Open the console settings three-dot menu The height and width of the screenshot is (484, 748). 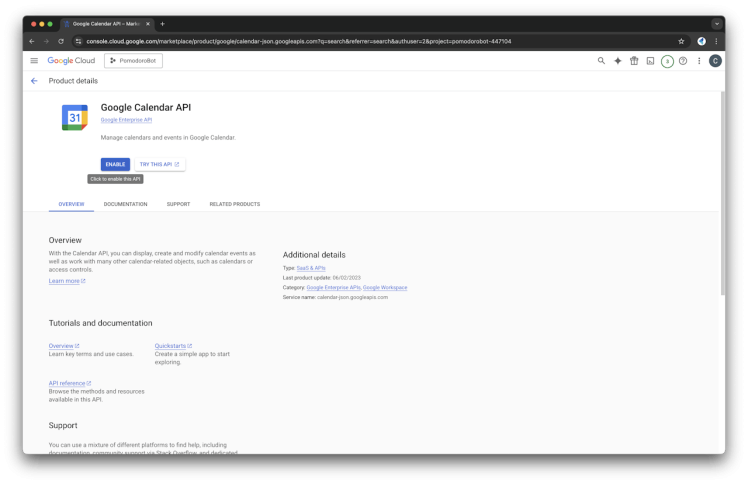coord(699,61)
